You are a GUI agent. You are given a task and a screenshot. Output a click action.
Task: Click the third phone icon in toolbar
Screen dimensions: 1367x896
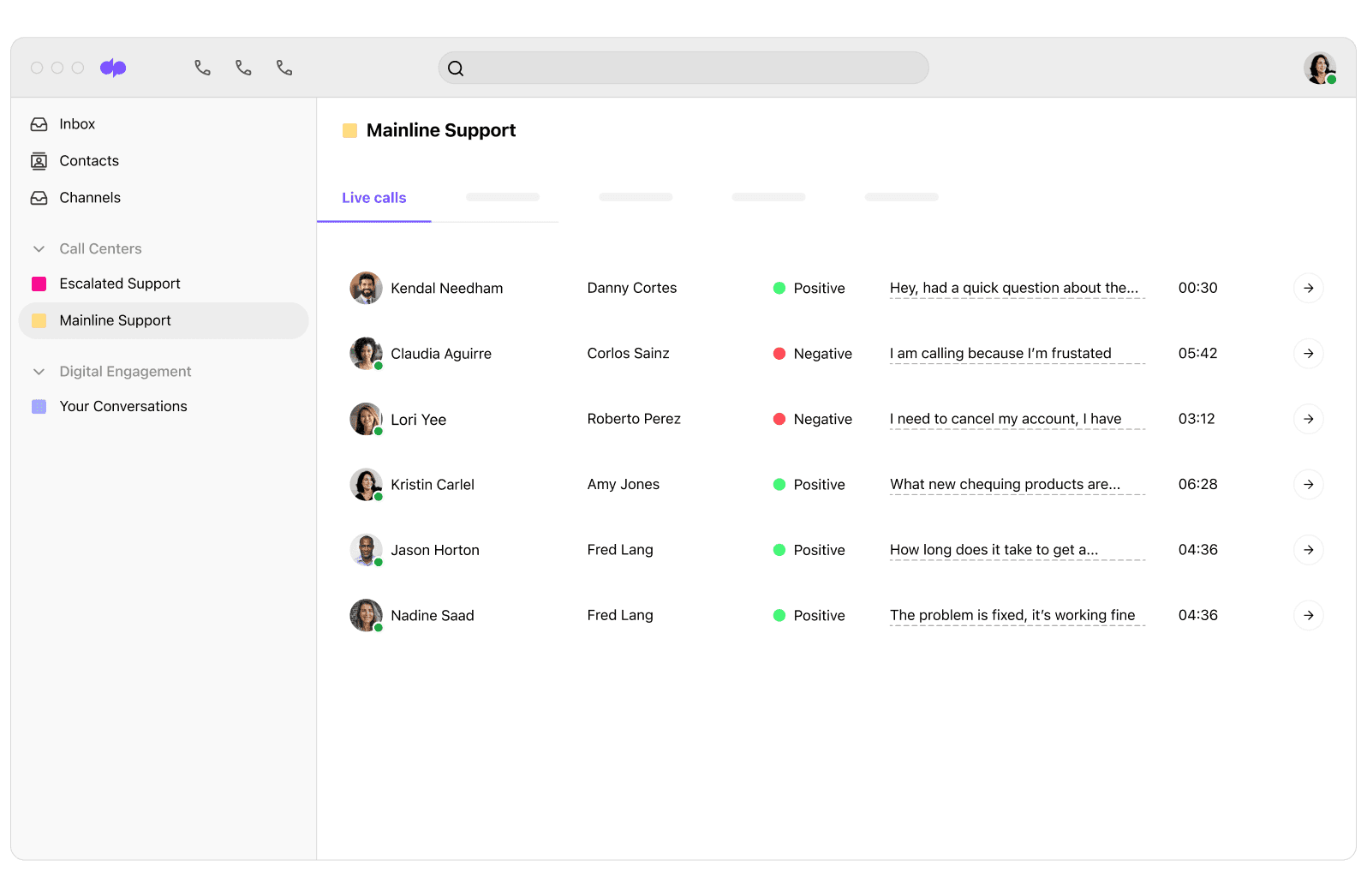click(284, 68)
